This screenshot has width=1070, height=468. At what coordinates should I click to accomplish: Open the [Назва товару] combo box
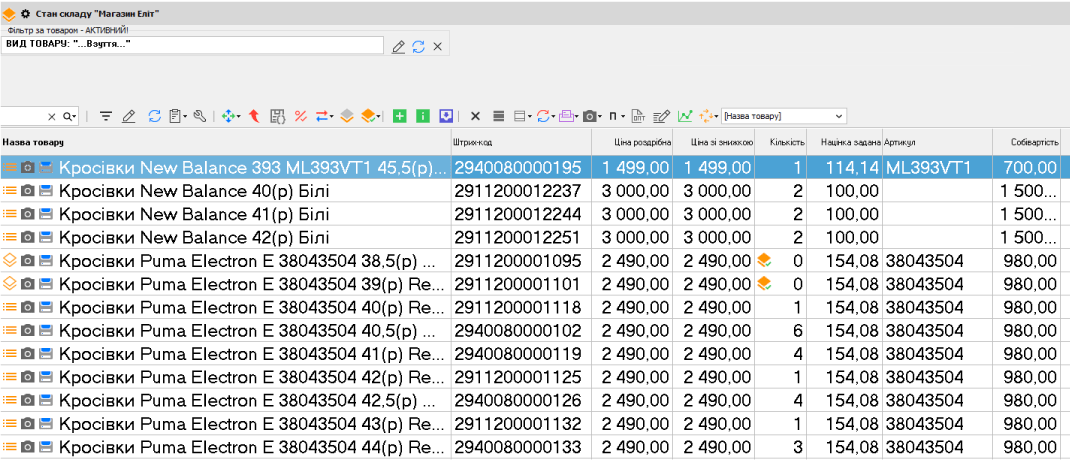pyautogui.click(x=783, y=117)
